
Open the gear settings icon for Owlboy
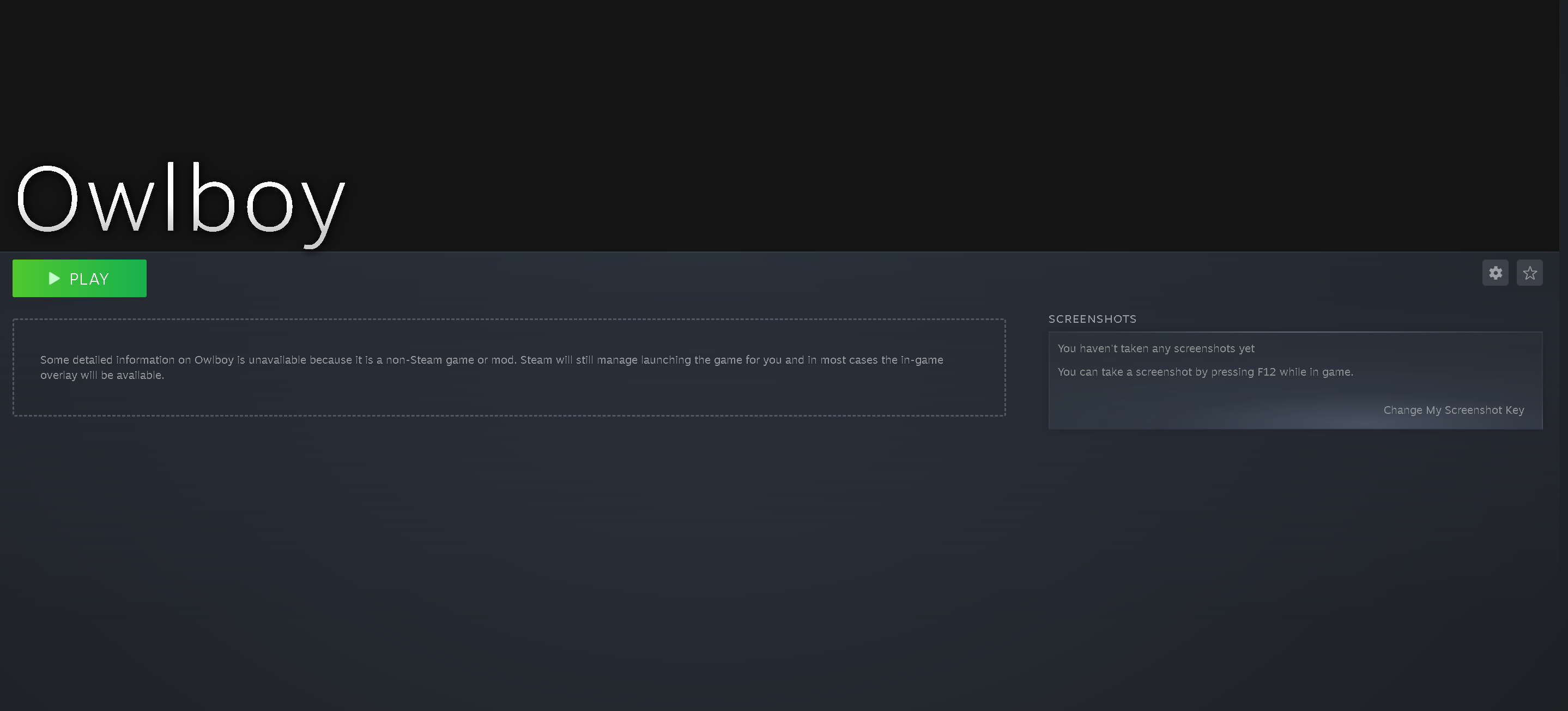[x=1495, y=273]
